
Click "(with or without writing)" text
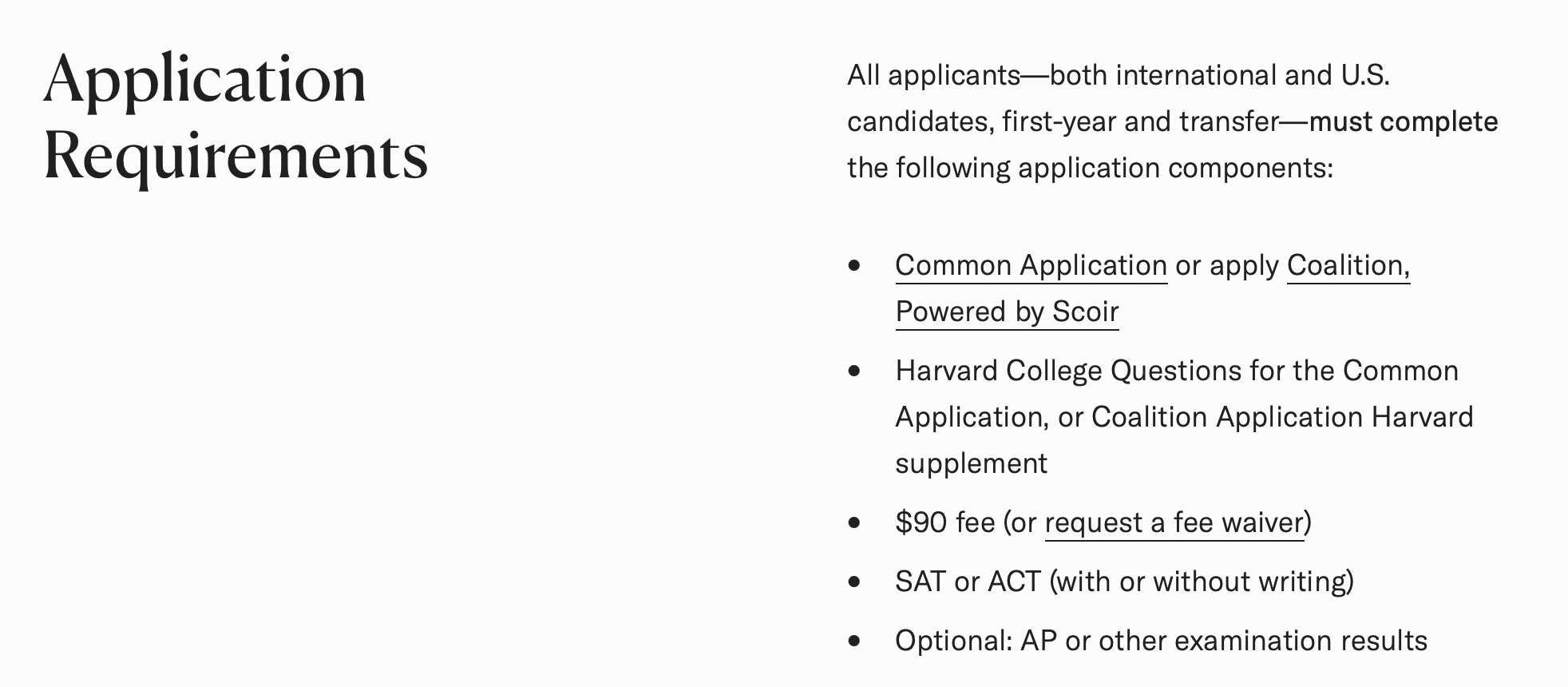point(1202,582)
